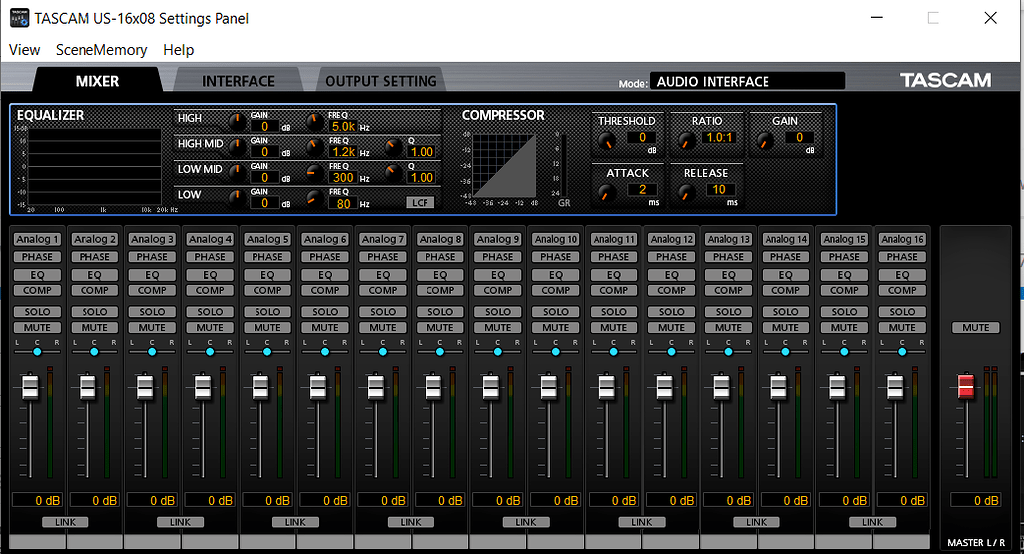This screenshot has height=554, width=1024.
Task: Click the release time 10 ms value
Action: (720, 189)
